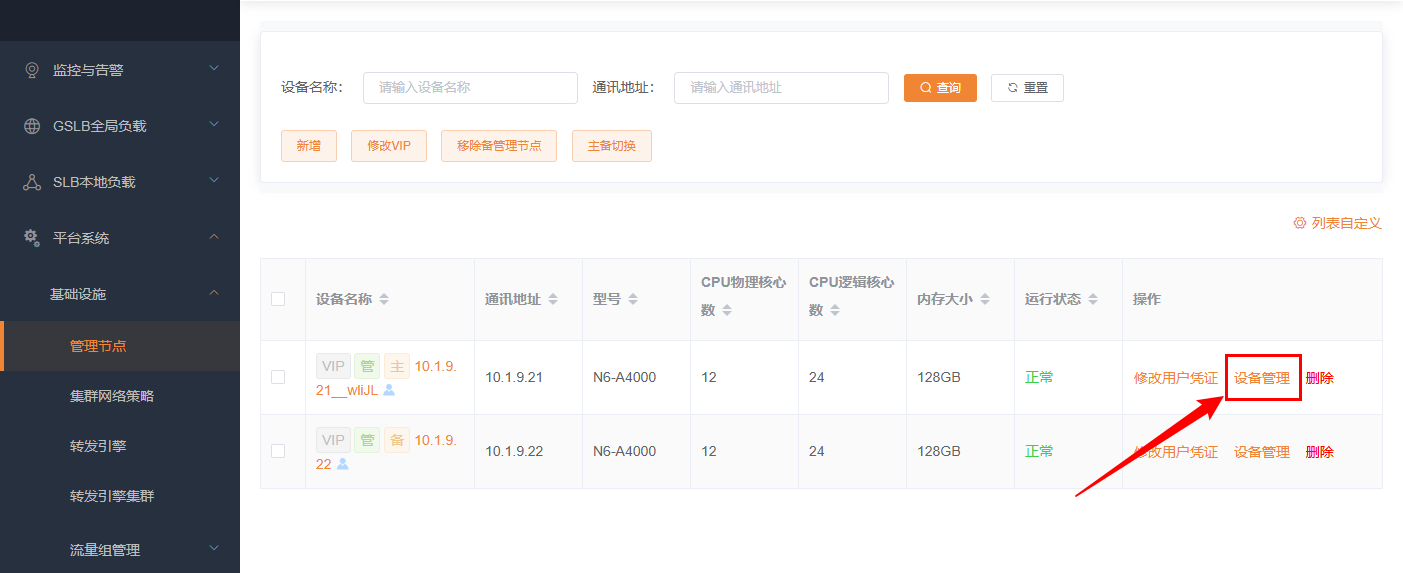Click user icon next to 10.1.9.21__wliJL
Viewport: 1403px width, 573px height.
(x=389, y=390)
